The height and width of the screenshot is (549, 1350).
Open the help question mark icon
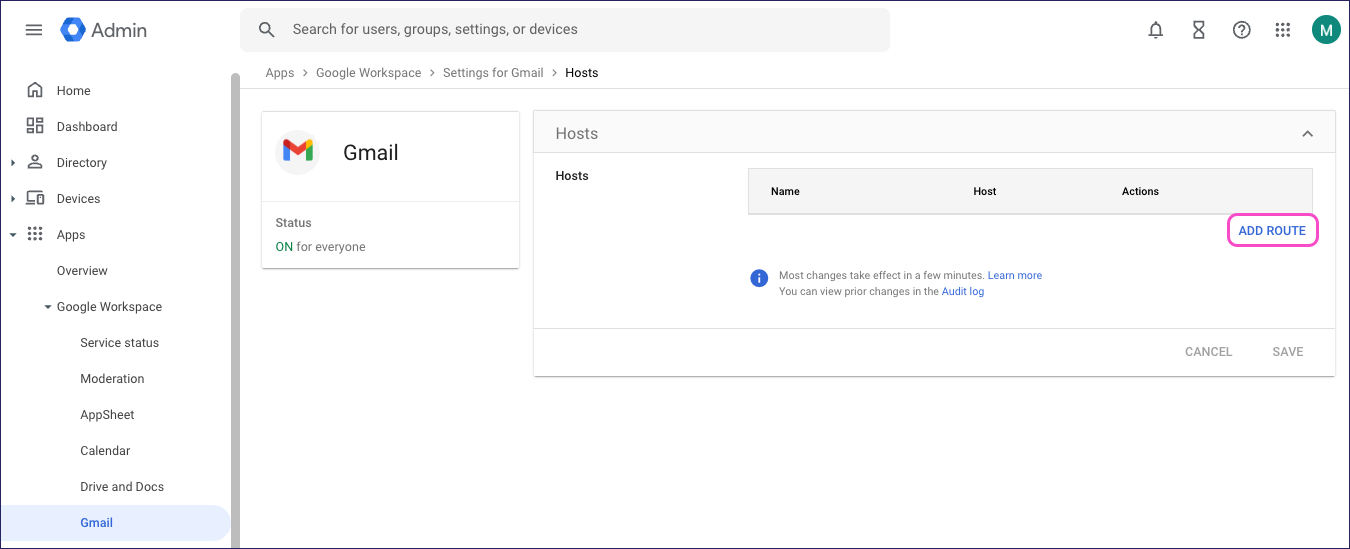1241,30
